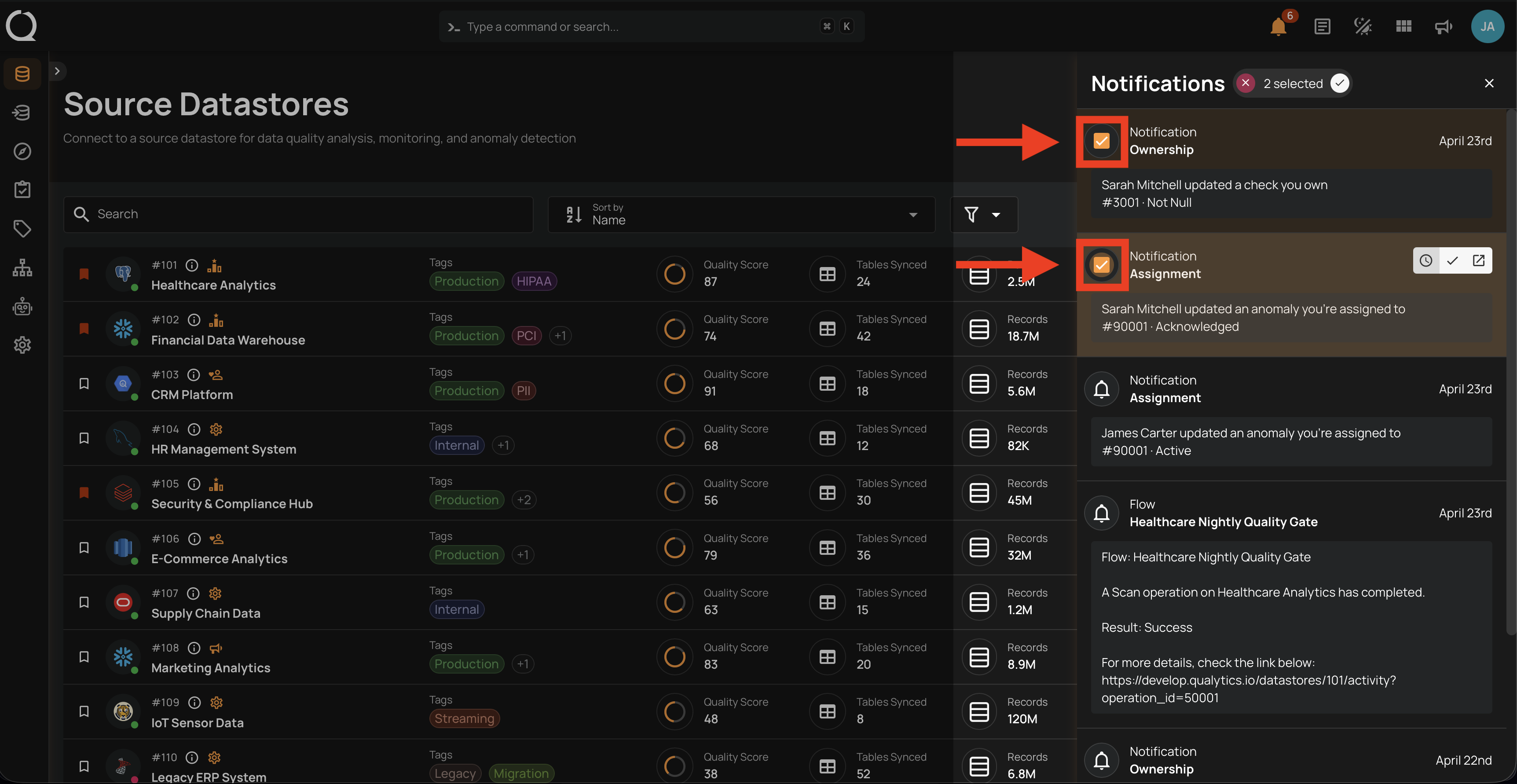
Task: Toggle bookmark on Healthcare Analytics
Action: 84,273
